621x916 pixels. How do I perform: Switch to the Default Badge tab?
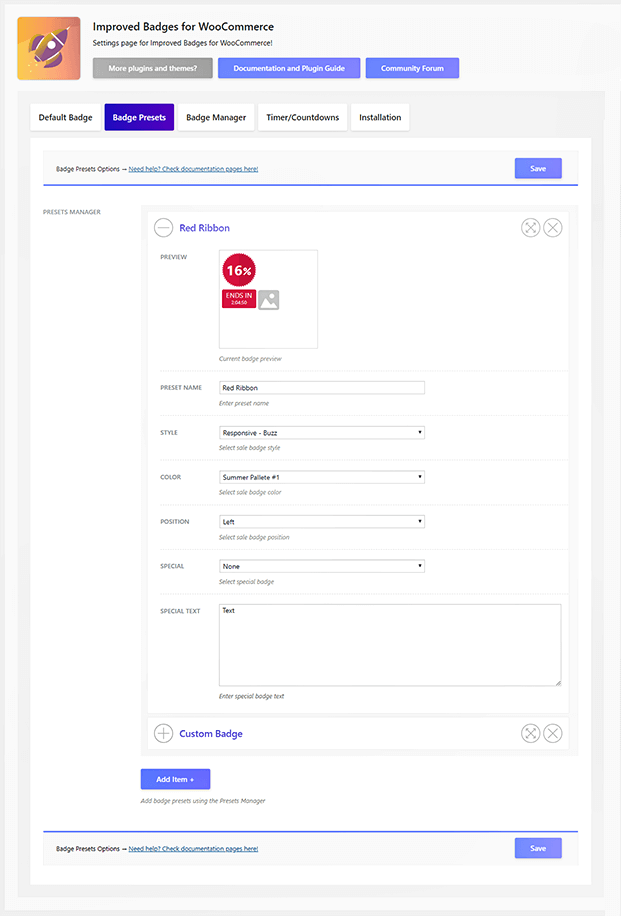click(x=66, y=118)
